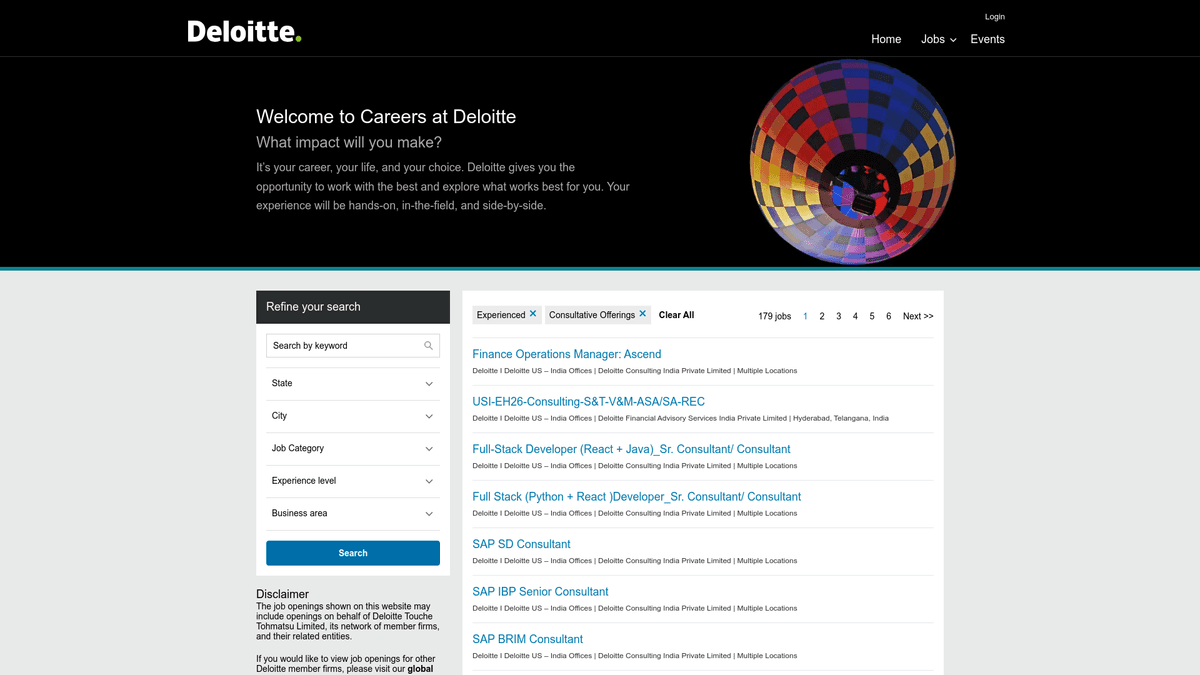This screenshot has height=675, width=1200.
Task: Open the Events page
Action: click(987, 39)
